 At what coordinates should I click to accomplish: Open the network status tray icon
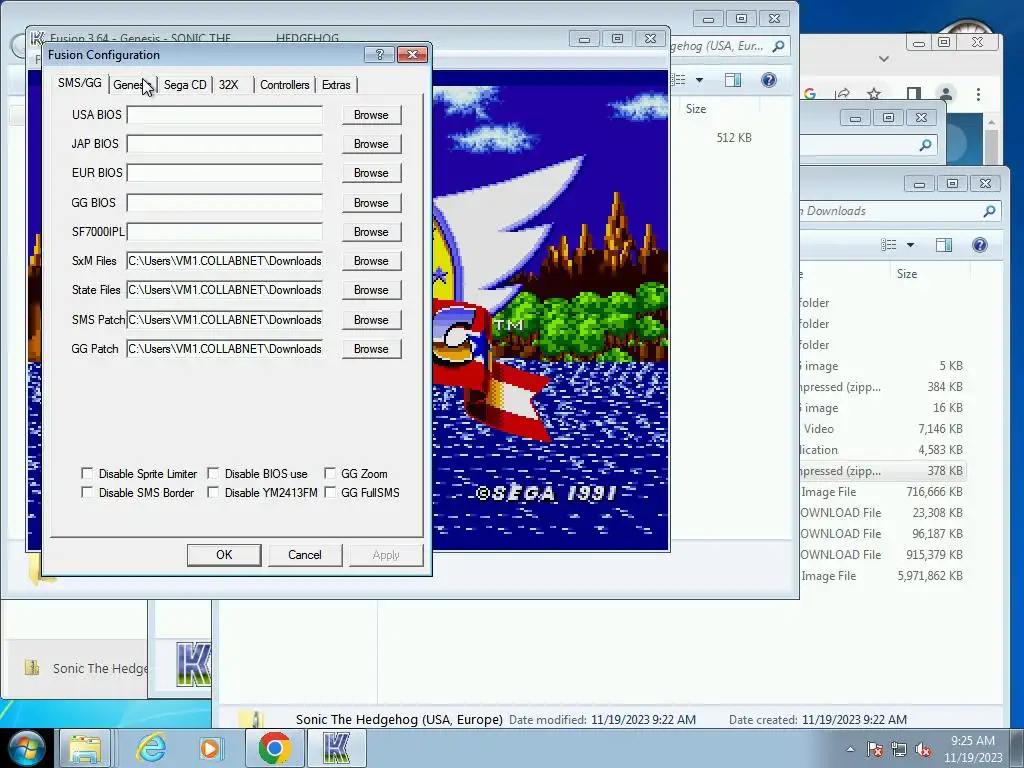point(899,749)
